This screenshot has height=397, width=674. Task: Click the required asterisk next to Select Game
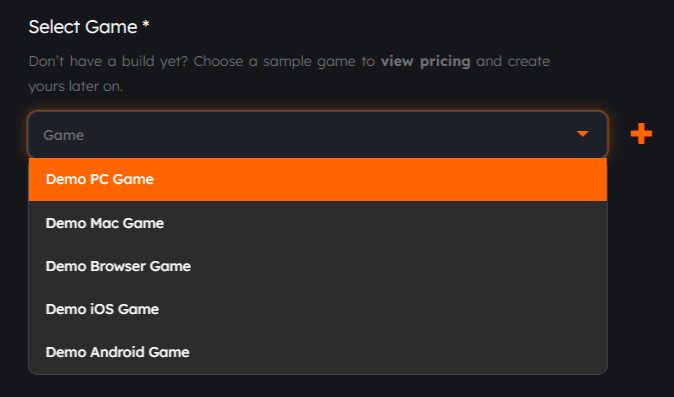(146, 24)
